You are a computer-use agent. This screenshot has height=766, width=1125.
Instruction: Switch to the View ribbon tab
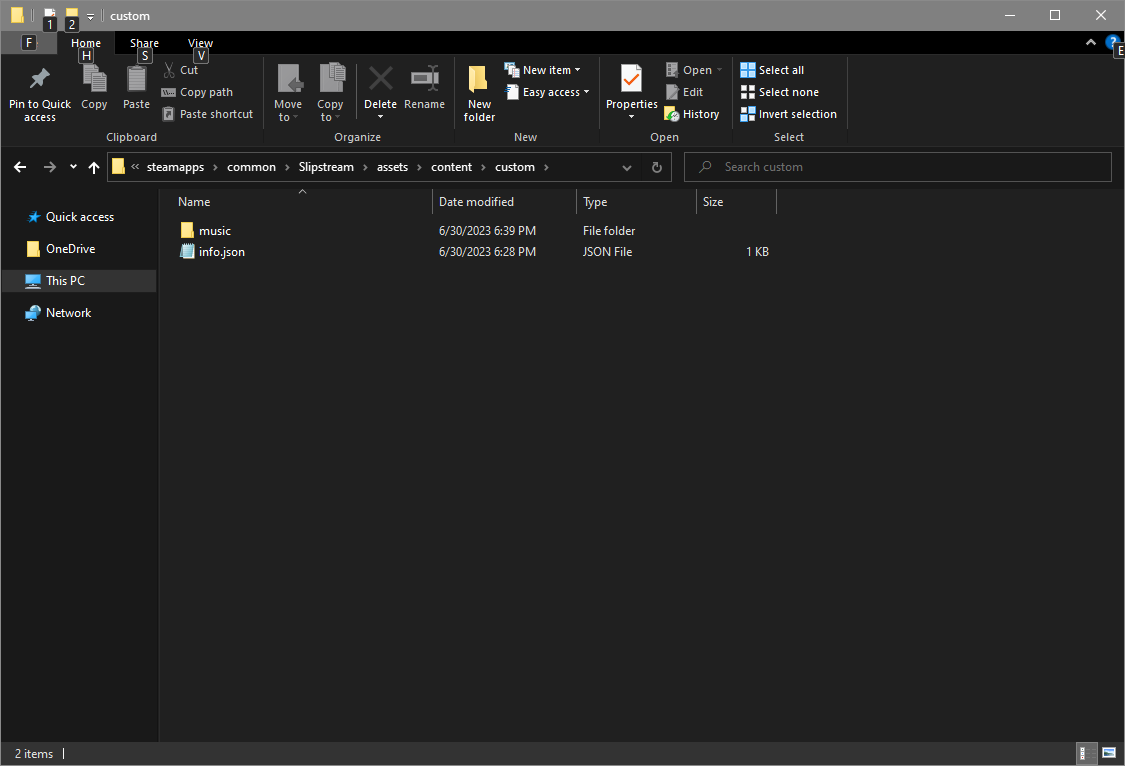click(x=200, y=43)
